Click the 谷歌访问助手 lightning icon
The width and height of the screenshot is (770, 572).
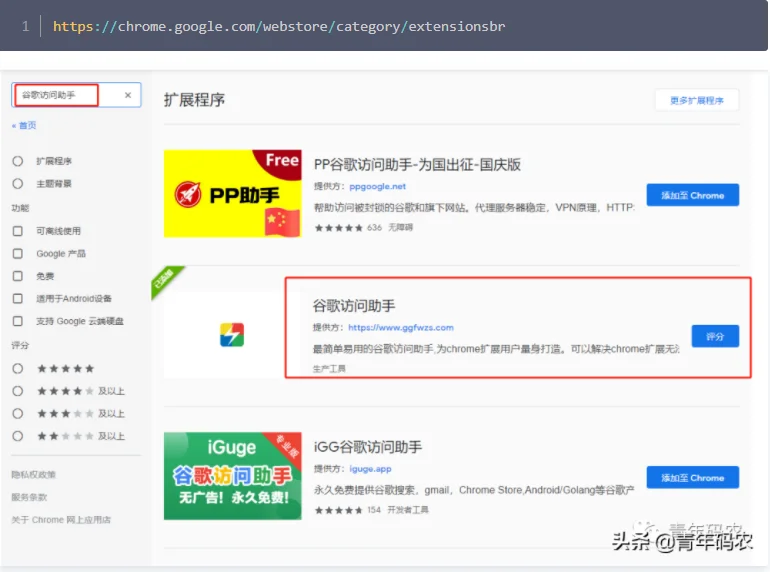(x=232, y=335)
